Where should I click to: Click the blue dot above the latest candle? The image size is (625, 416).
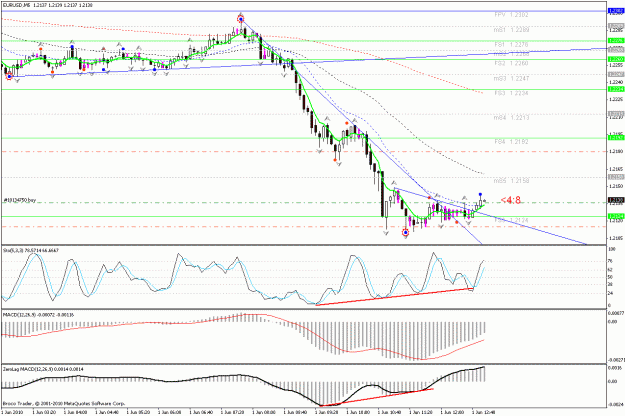click(480, 194)
